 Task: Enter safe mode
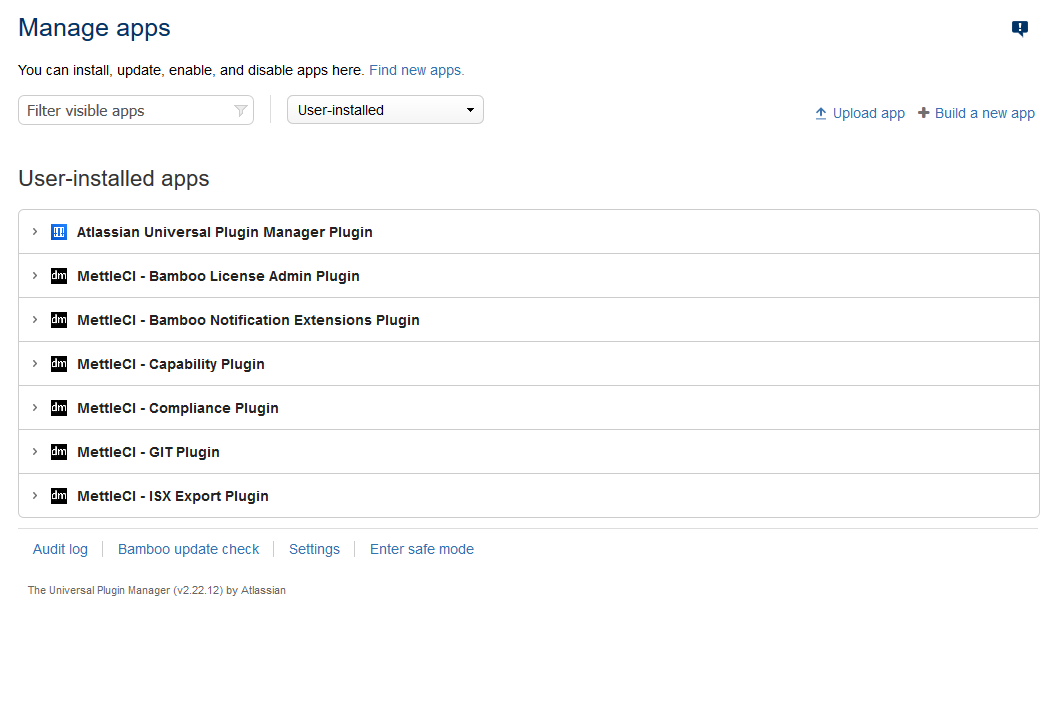[x=421, y=549]
